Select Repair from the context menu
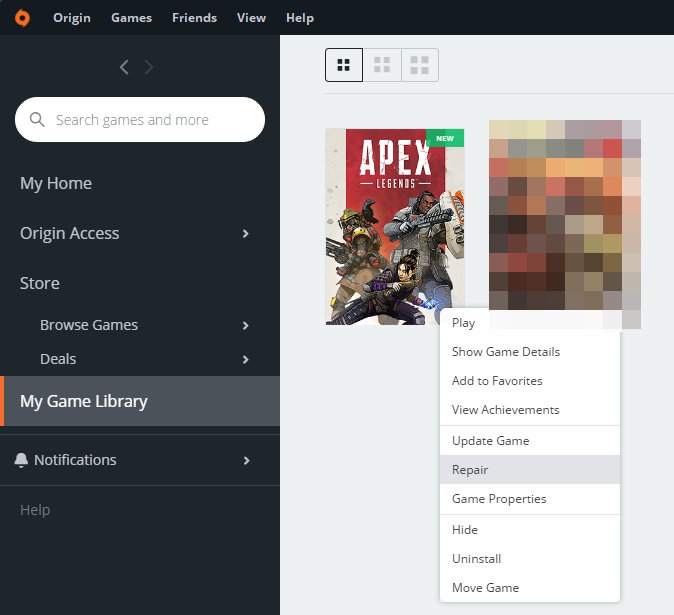The image size is (674, 615). [530, 470]
